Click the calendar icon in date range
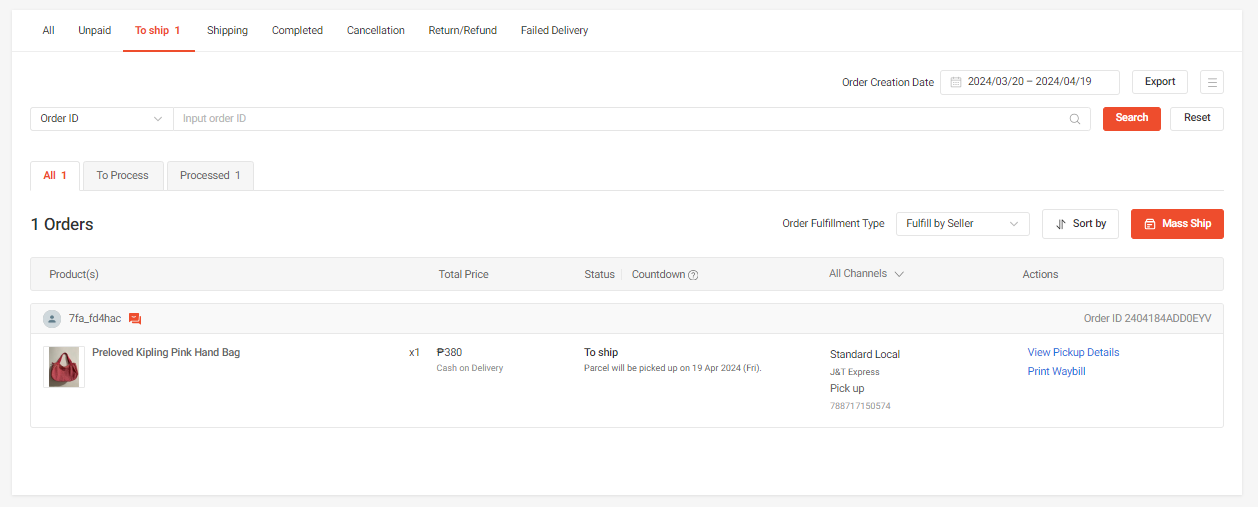The height and width of the screenshot is (507, 1258). [956, 82]
